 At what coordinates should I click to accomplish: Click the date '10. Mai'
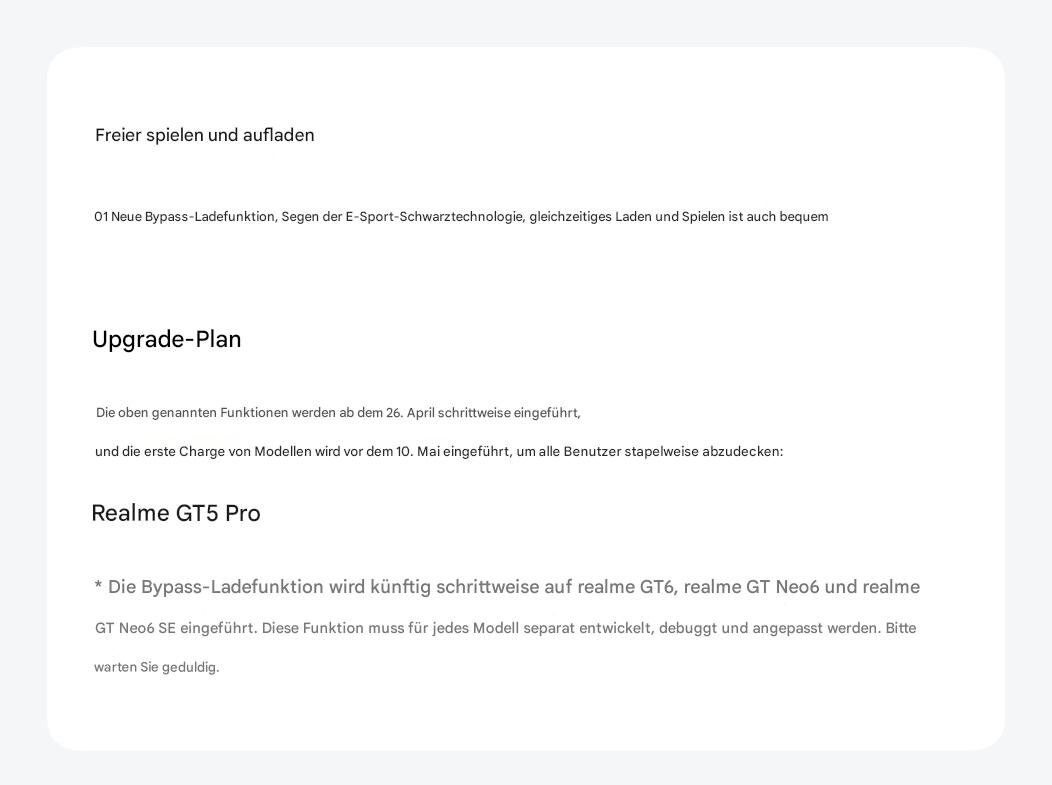click(418, 452)
